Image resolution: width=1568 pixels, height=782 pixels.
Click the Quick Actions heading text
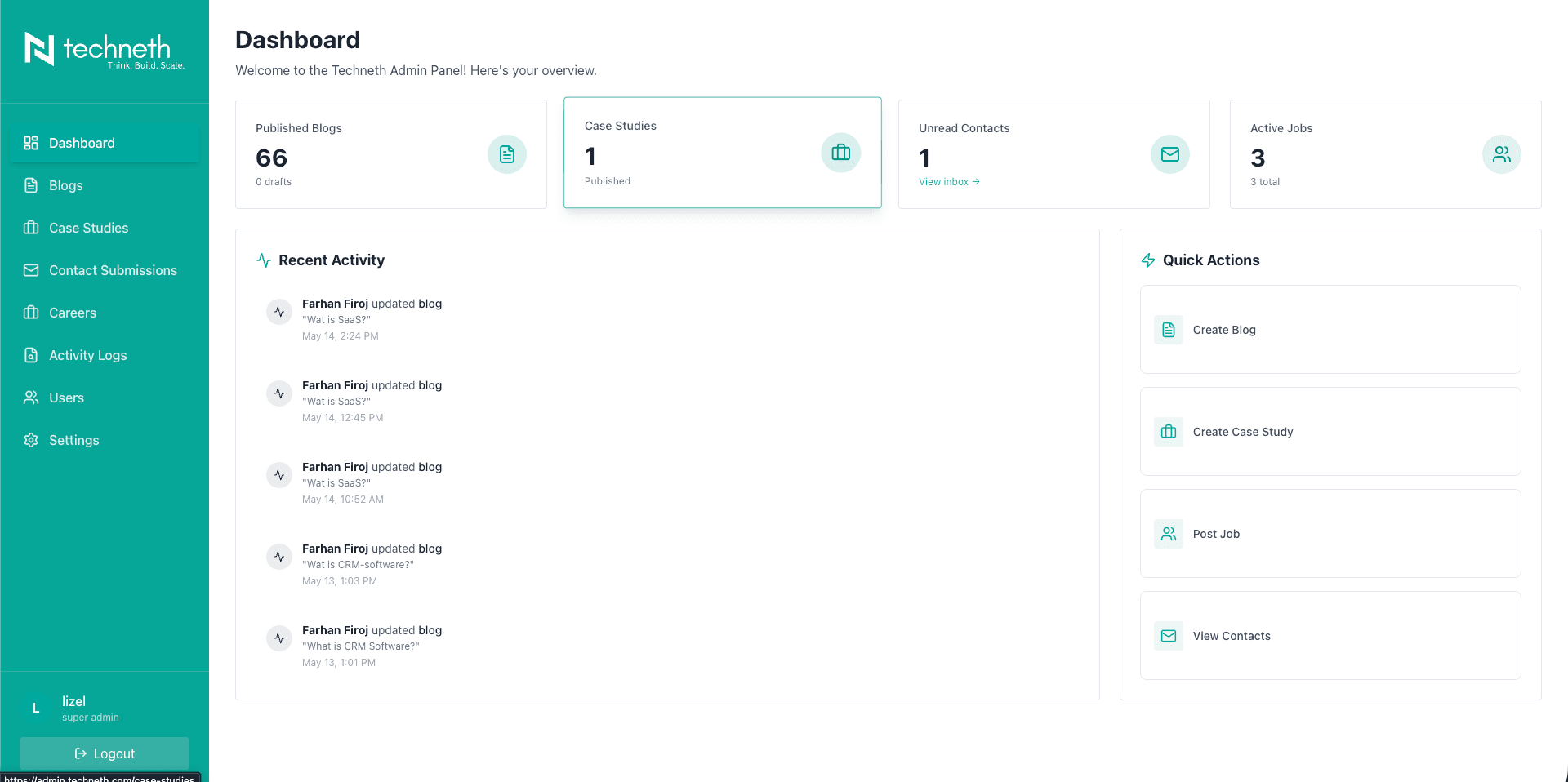click(x=1211, y=260)
